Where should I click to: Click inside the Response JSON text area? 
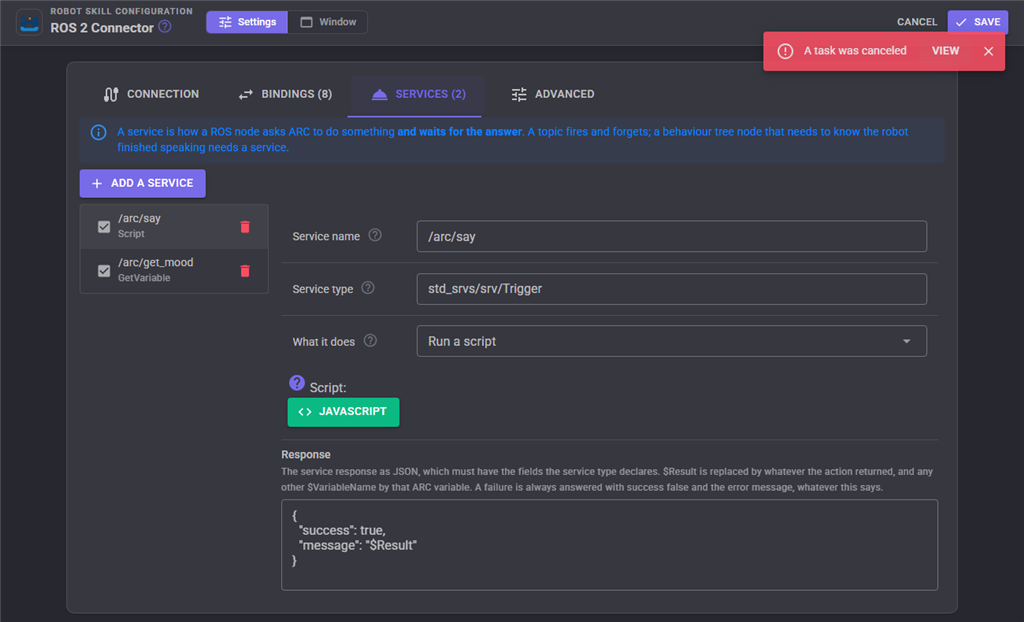coord(609,545)
